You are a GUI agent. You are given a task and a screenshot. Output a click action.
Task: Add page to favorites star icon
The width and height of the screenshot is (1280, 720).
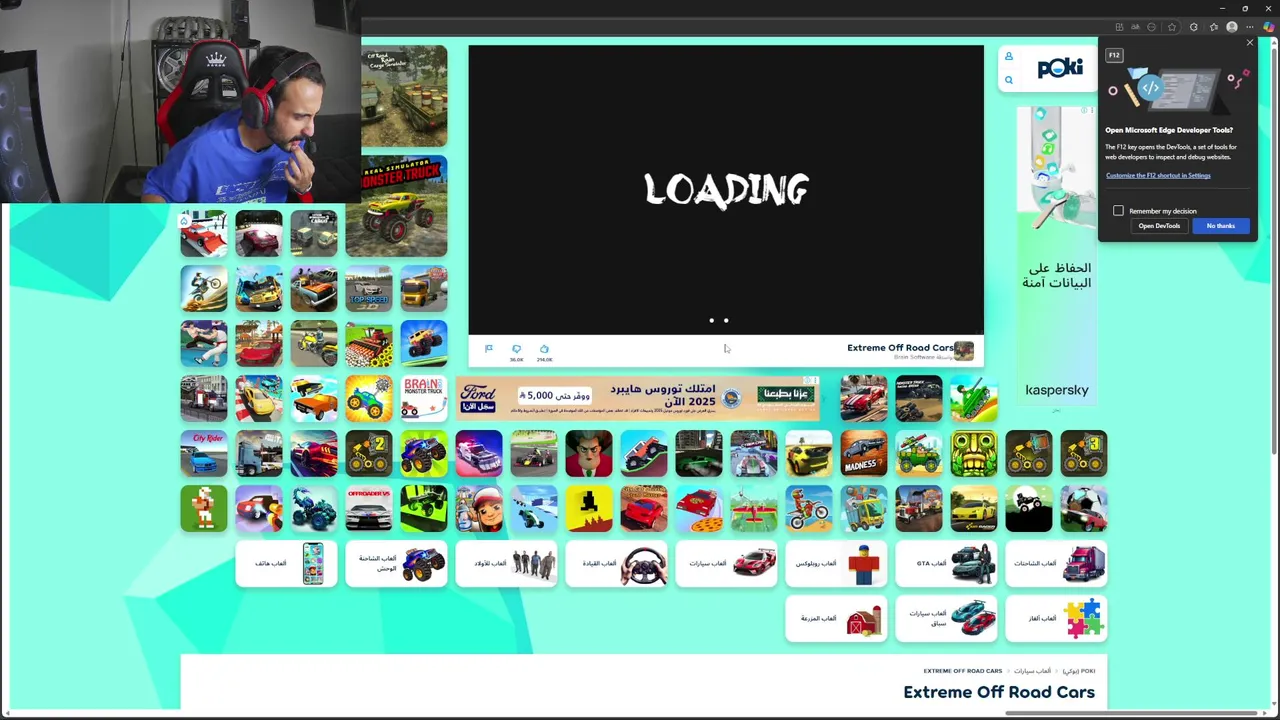pos(1172,27)
